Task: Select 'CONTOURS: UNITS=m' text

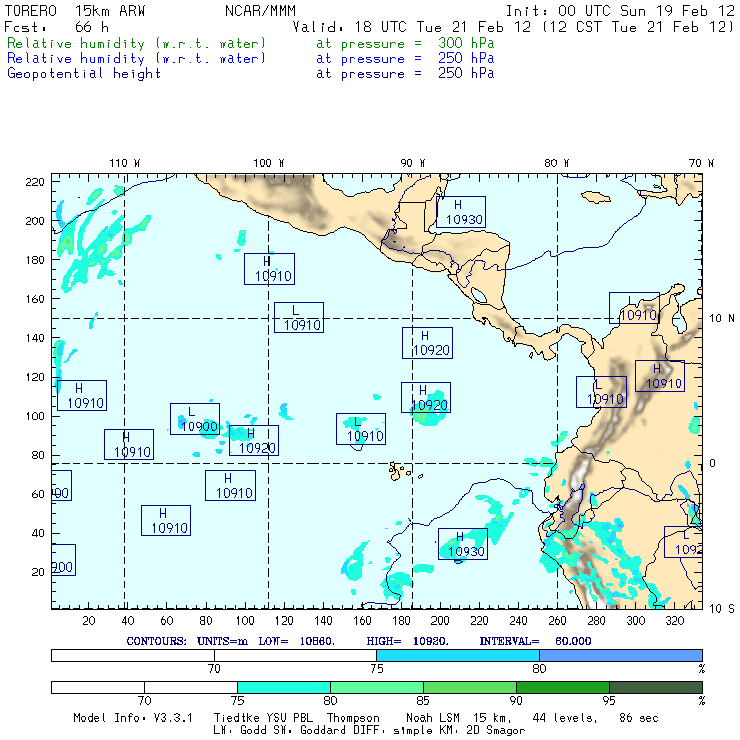Action: (187, 641)
